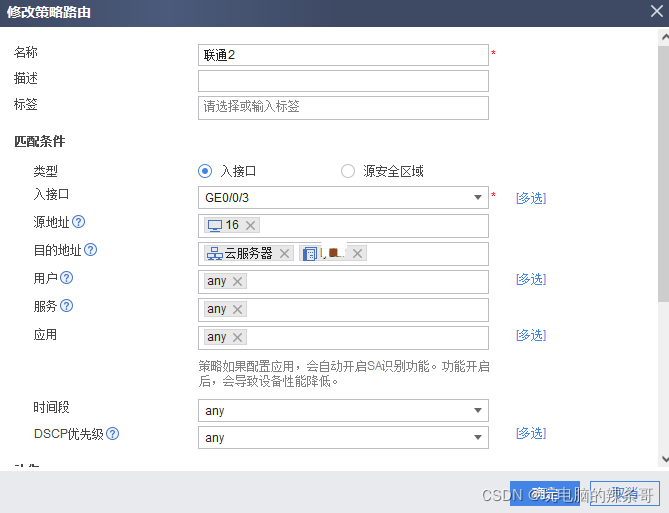The height and width of the screenshot is (513, 669).
Task: Remove the 16 source address tag
Action: tap(250, 225)
